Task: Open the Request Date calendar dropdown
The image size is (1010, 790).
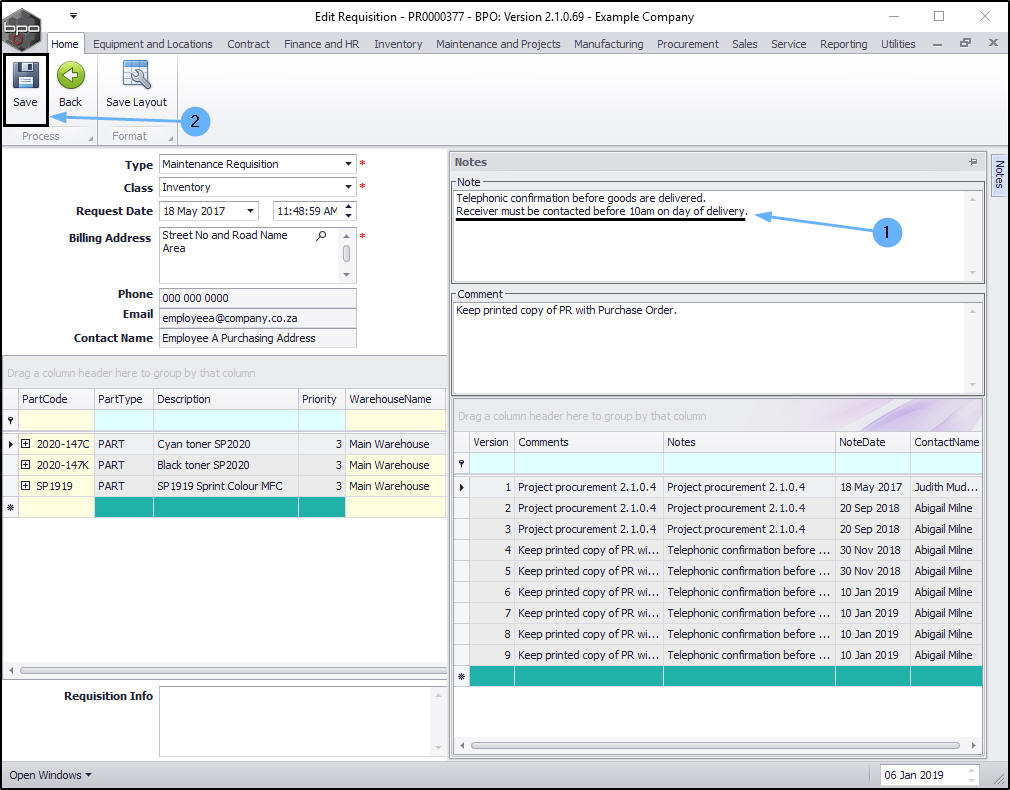Action: click(x=250, y=211)
